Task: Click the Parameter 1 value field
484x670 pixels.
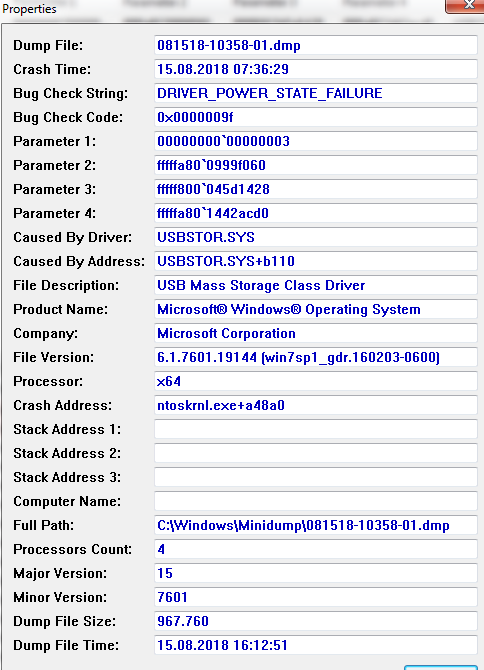Action: (x=316, y=141)
